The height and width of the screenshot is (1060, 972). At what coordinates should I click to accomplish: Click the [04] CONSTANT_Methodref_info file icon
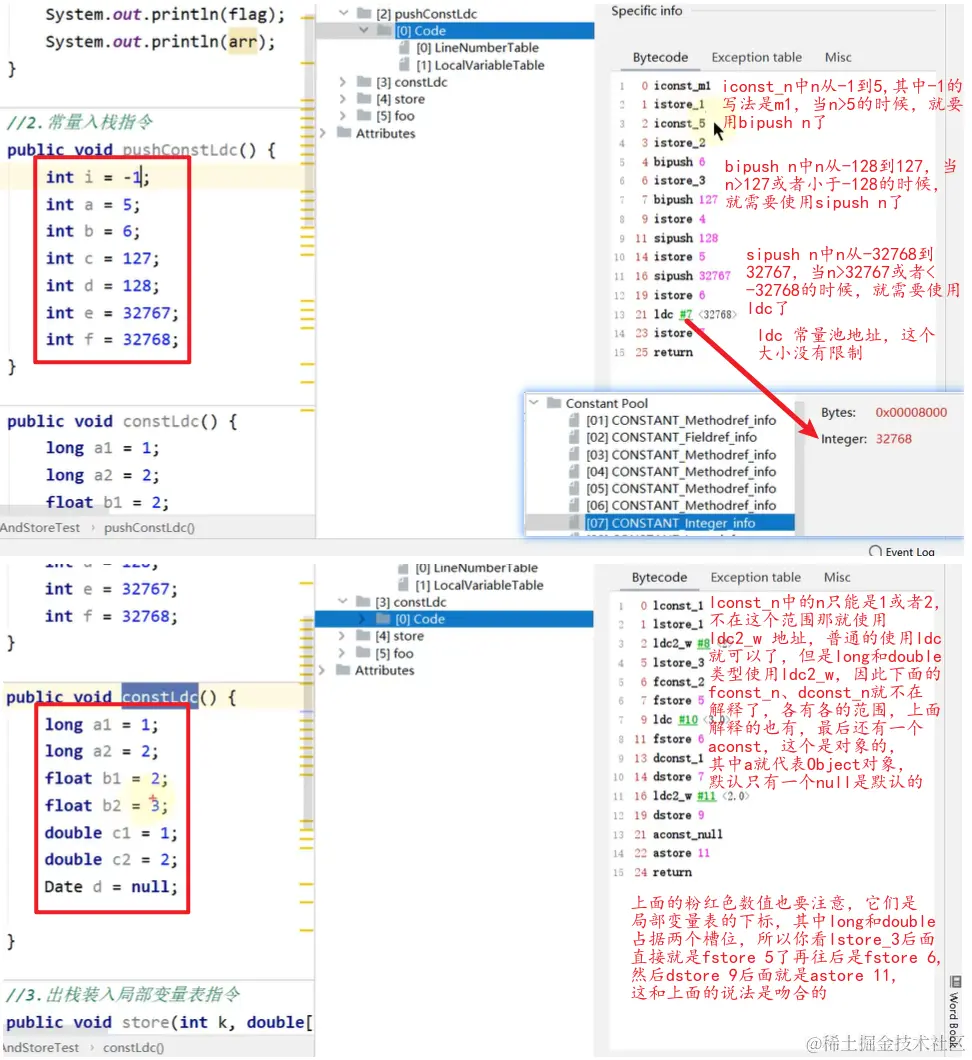tap(574, 471)
